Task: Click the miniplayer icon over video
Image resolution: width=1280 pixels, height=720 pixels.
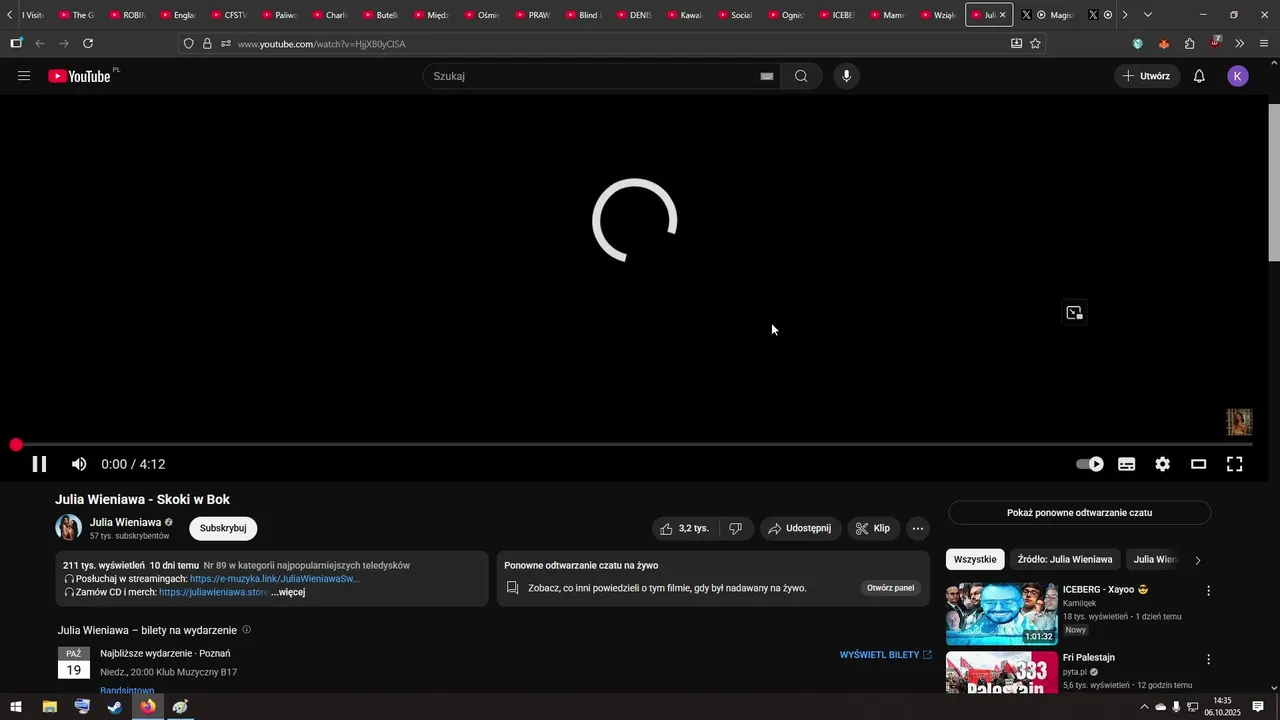Action: coord(1074,313)
